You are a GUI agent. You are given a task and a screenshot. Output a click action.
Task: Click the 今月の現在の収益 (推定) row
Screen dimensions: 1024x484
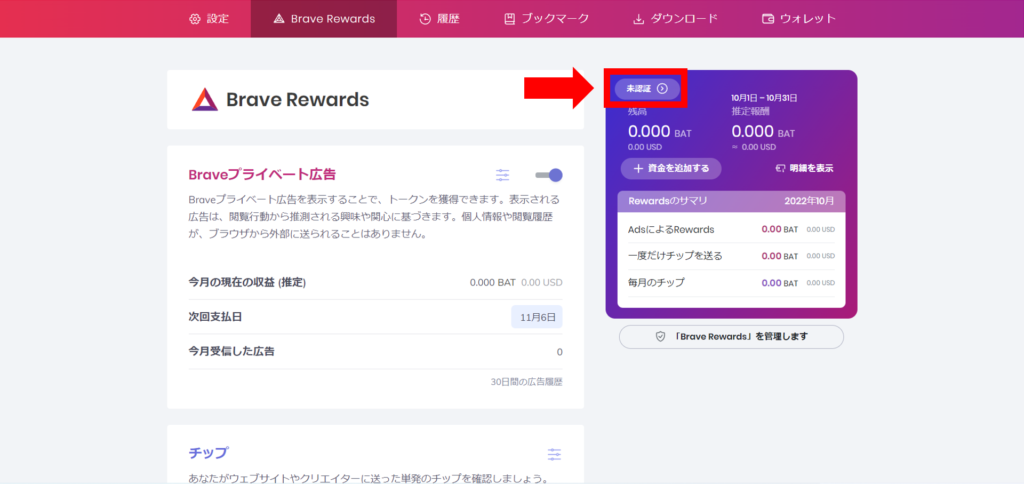click(x=375, y=283)
